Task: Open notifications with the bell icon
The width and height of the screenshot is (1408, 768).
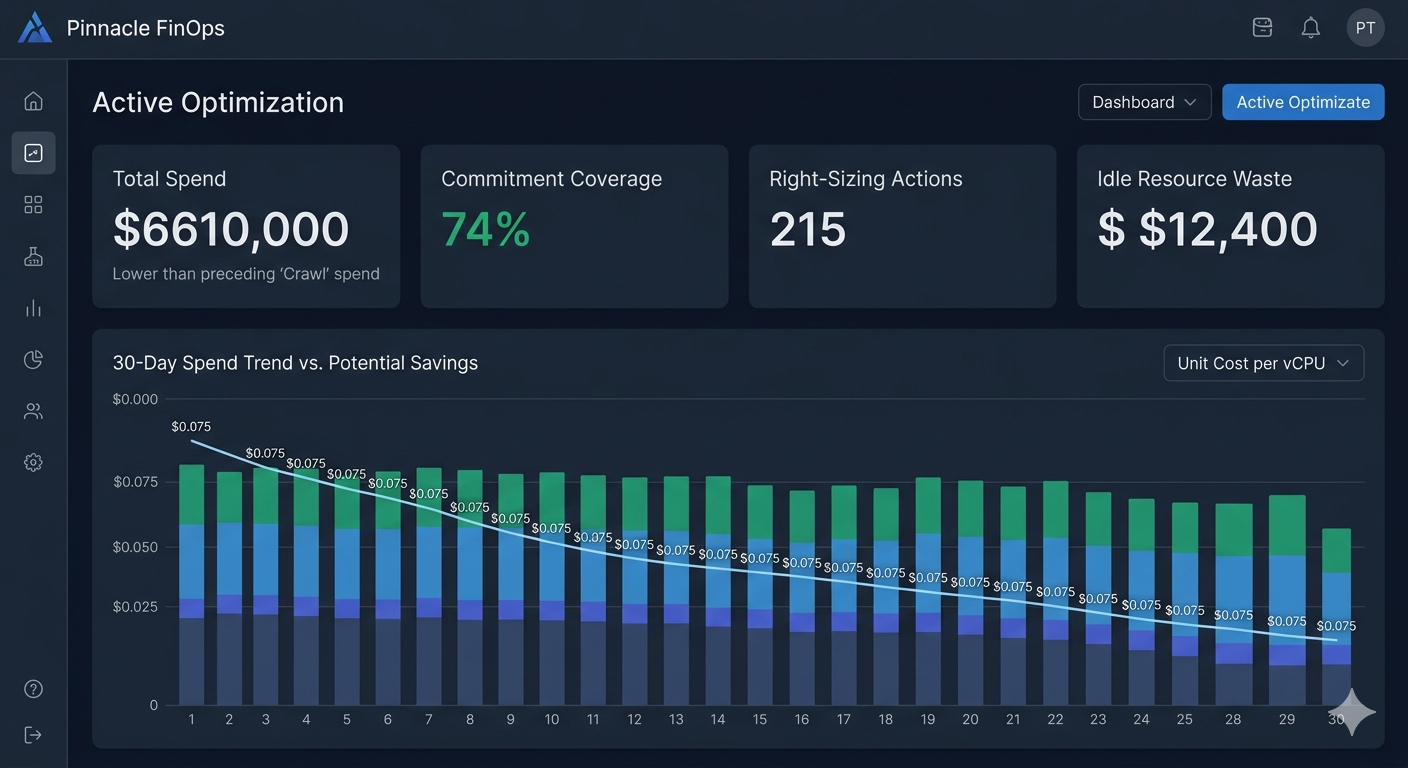Action: click(1310, 28)
